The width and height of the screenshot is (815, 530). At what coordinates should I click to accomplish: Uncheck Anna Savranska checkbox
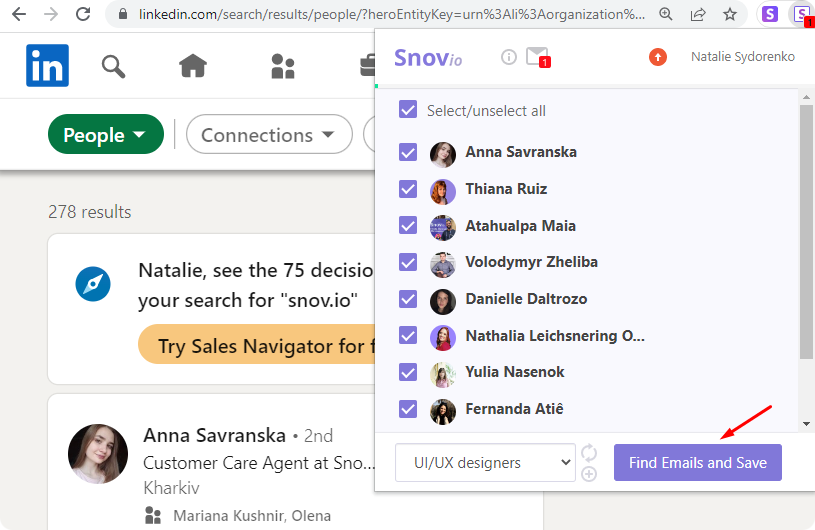[x=408, y=152]
